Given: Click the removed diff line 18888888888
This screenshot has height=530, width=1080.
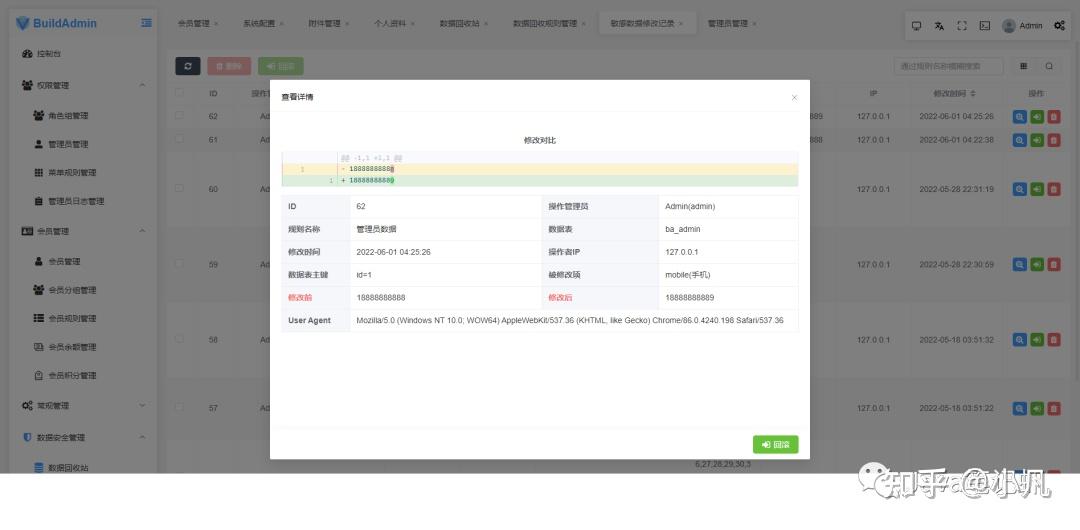Looking at the screenshot, I should (540, 169).
